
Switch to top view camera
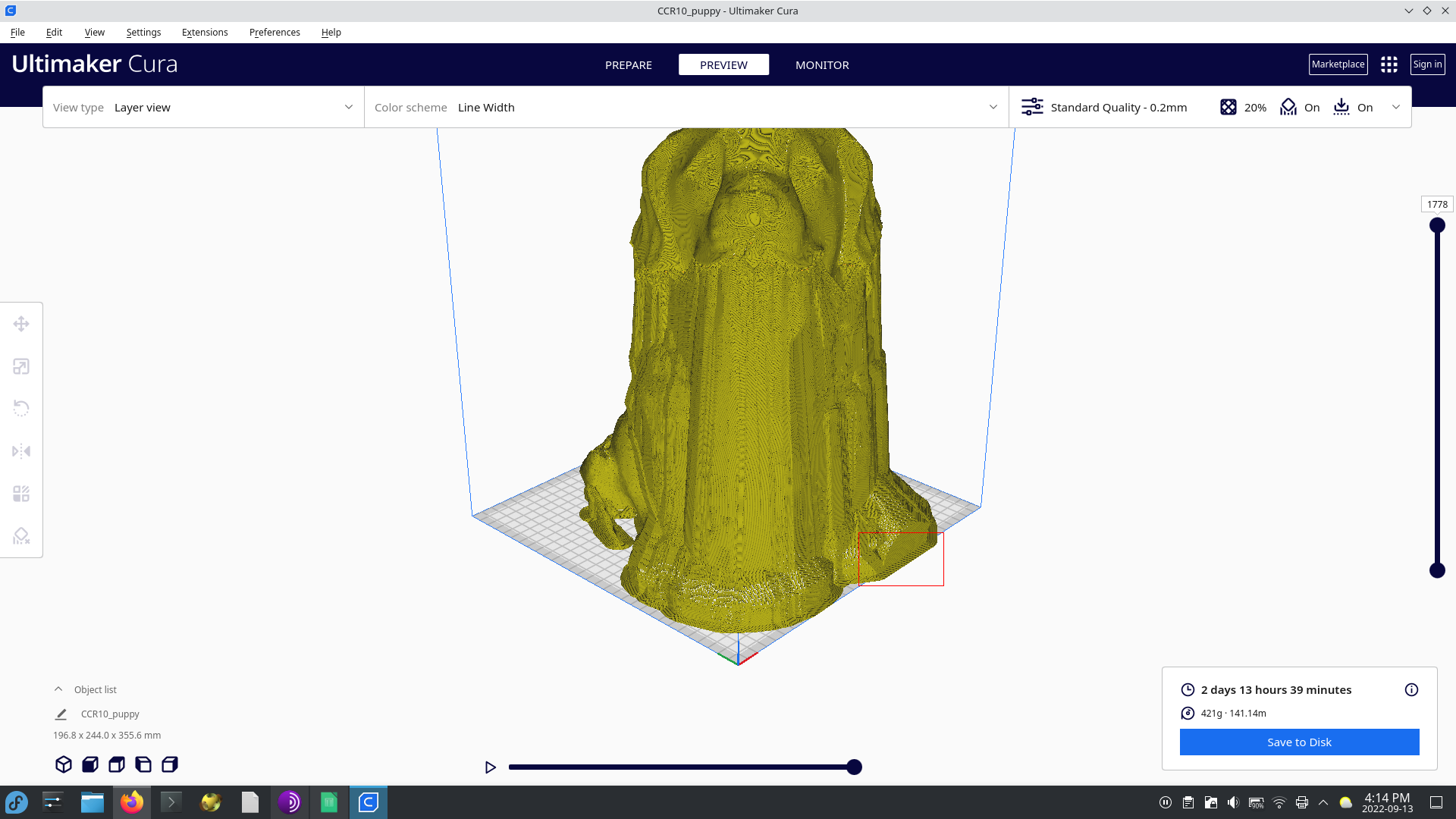click(x=117, y=764)
